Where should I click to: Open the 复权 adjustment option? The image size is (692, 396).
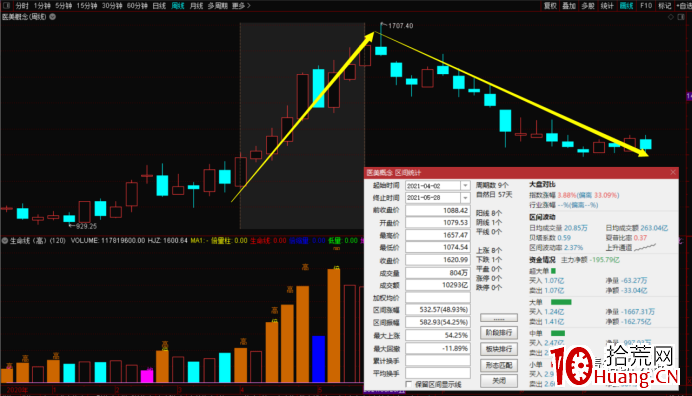pyautogui.click(x=550, y=5)
